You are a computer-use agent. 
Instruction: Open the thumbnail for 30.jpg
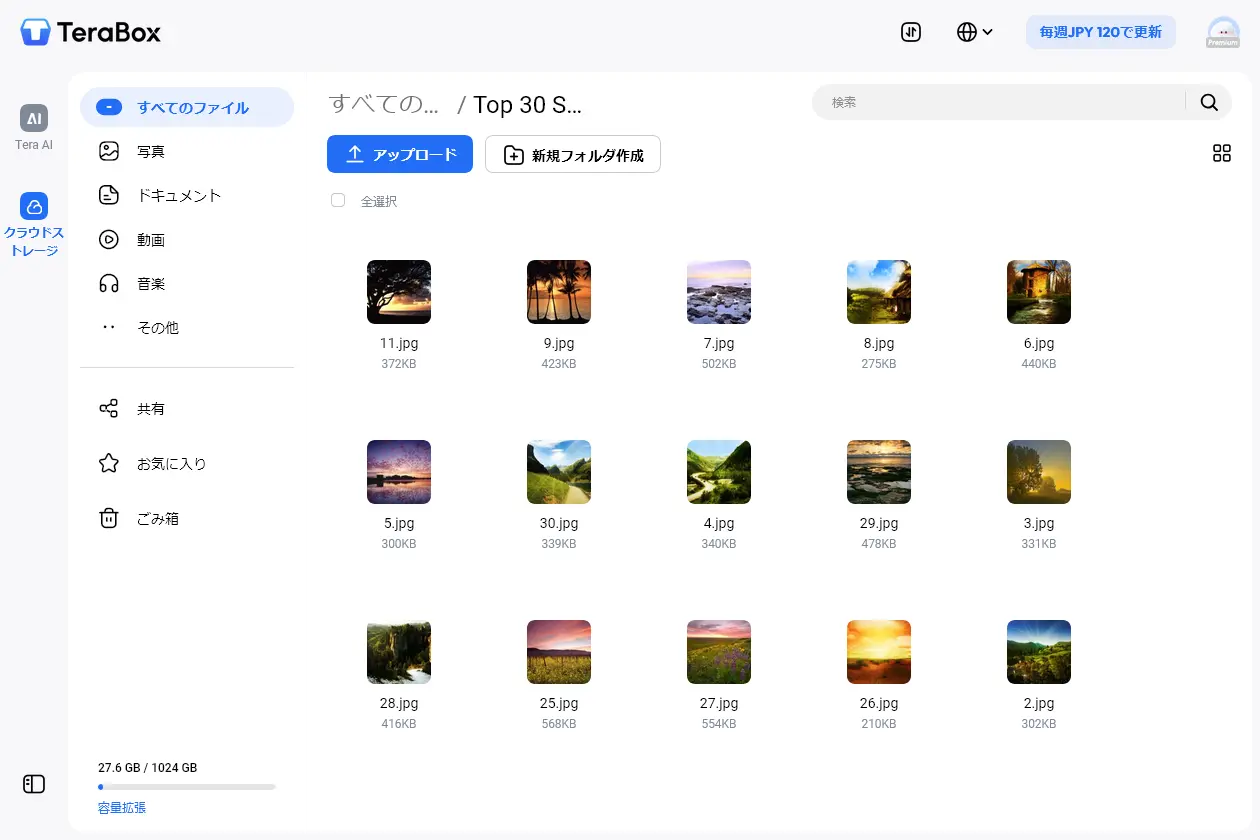(x=559, y=471)
